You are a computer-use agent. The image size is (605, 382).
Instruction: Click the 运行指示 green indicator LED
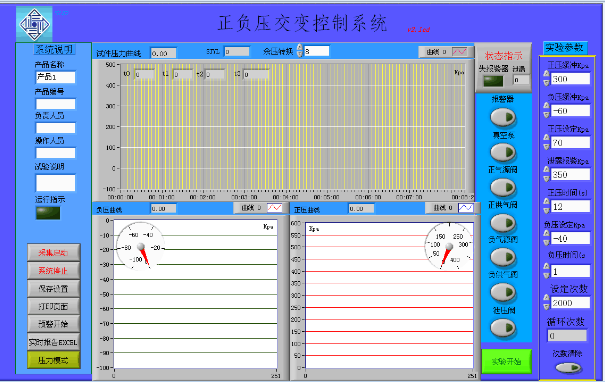48,213
